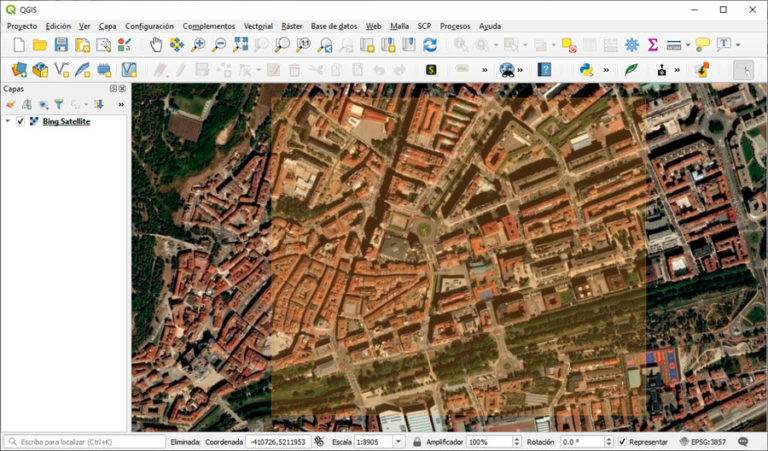Open layer styling panel in Capas
This screenshot has width=768, height=451.
(x=10, y=104)
